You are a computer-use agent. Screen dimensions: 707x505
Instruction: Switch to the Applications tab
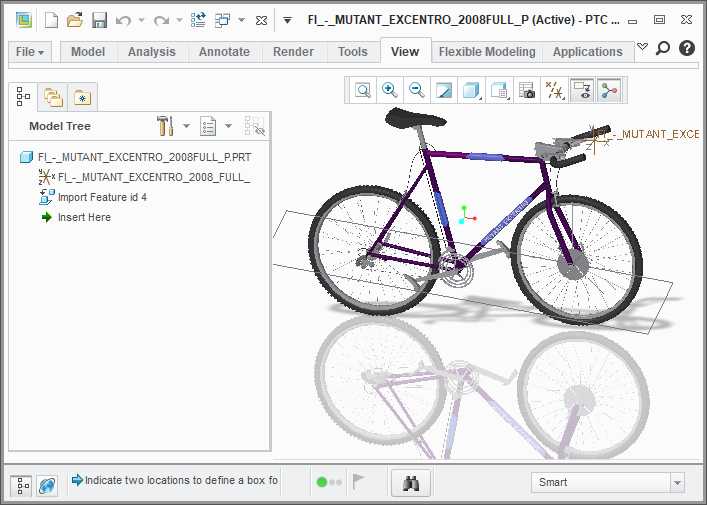point(588,52)
